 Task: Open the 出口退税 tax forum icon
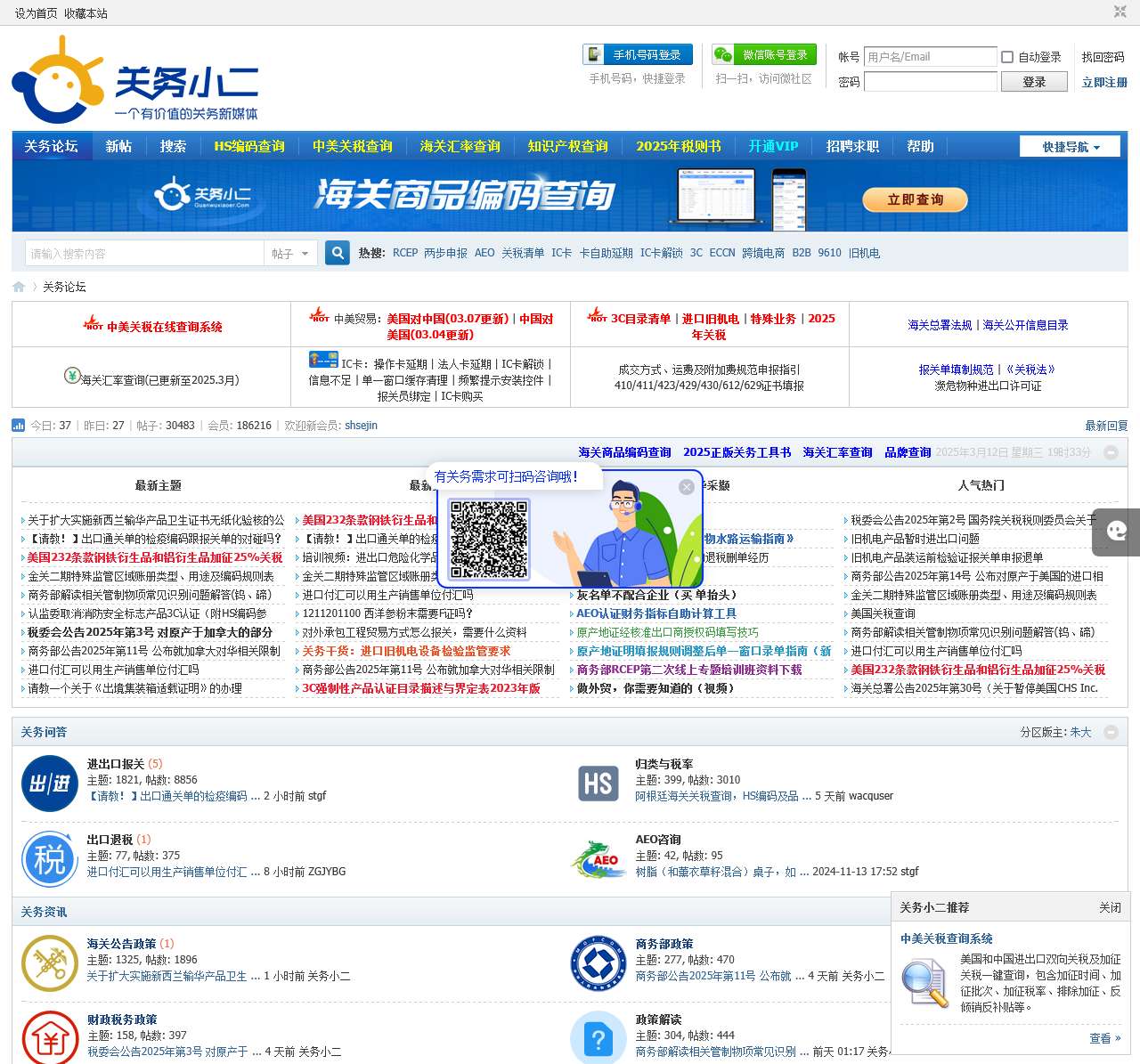(x=50, y=859)
